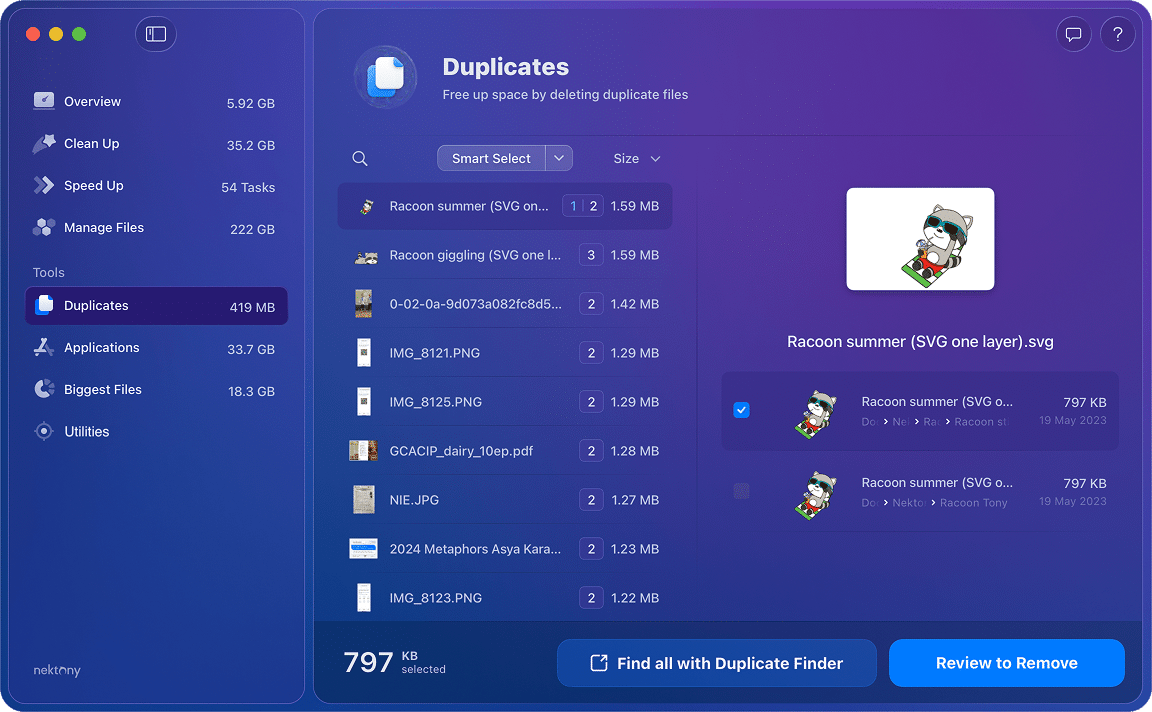Open feedback using the chat bubble icon
This screenshot has height=712, width=1152.
point(1074,34)
